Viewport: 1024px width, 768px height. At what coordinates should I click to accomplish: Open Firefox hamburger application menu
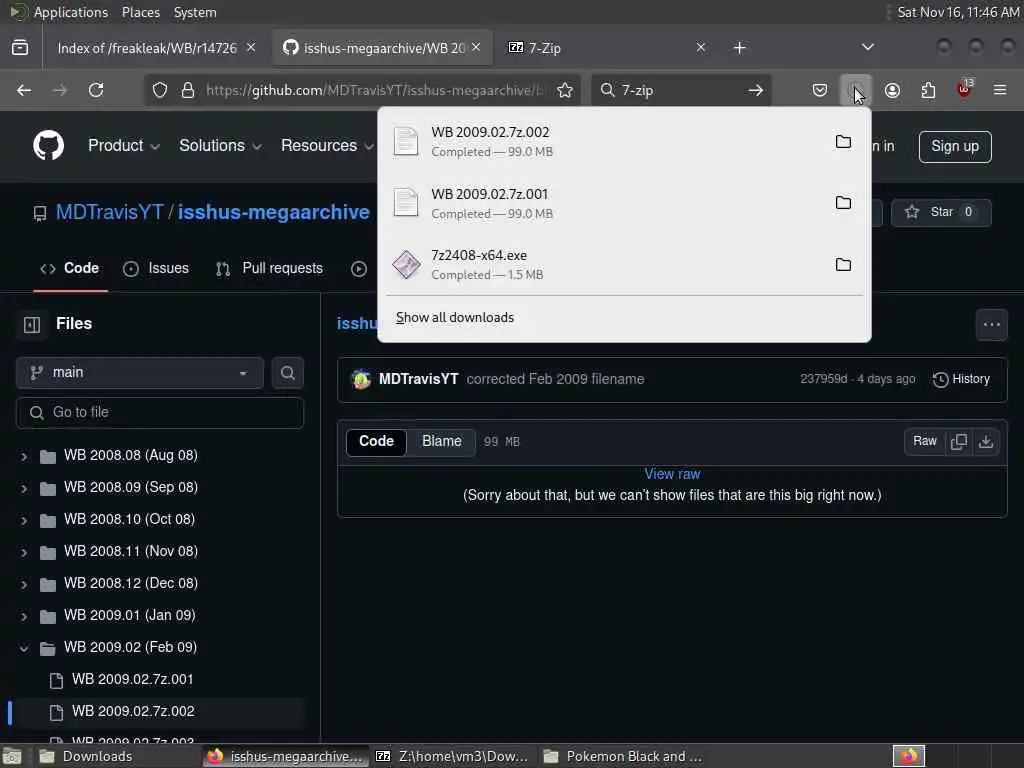click(1000, 90)
